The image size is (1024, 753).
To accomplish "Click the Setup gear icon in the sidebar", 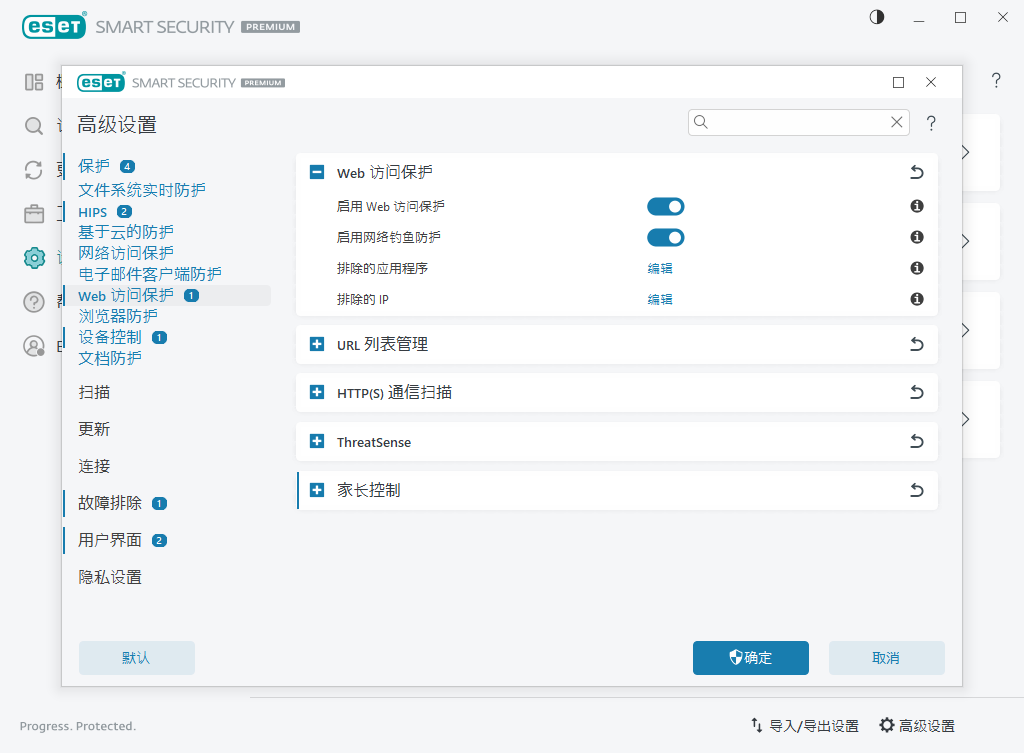I will [x=34, y=257].
